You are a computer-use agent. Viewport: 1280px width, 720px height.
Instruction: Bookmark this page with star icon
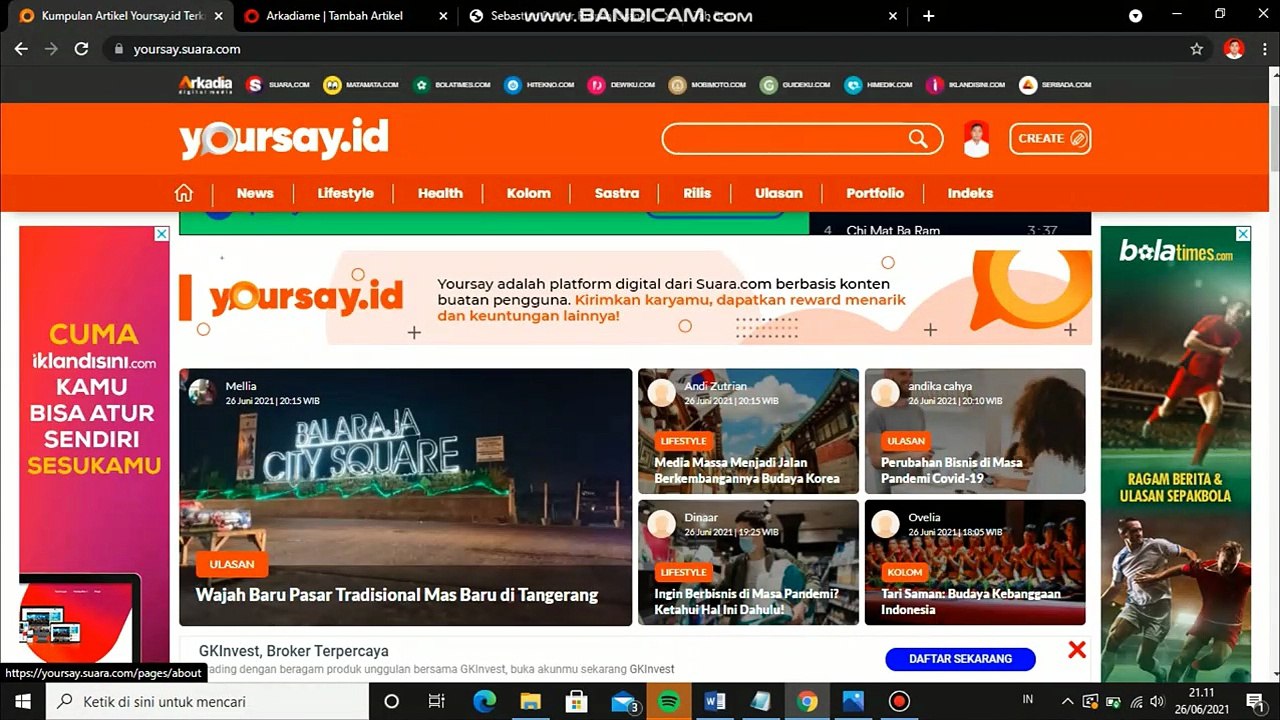1196,49
